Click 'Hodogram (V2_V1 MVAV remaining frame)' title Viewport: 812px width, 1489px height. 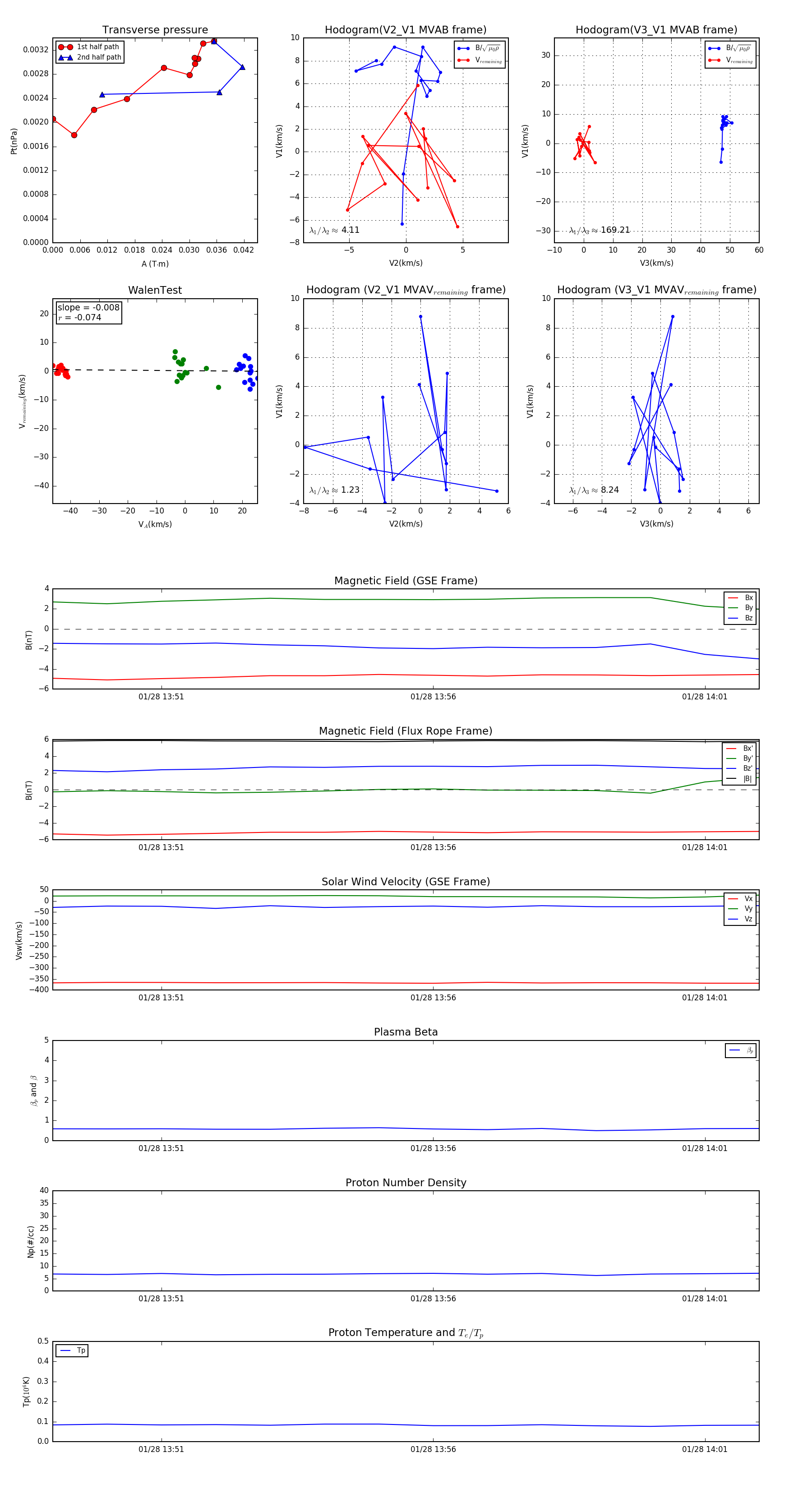tap(406, 290)
